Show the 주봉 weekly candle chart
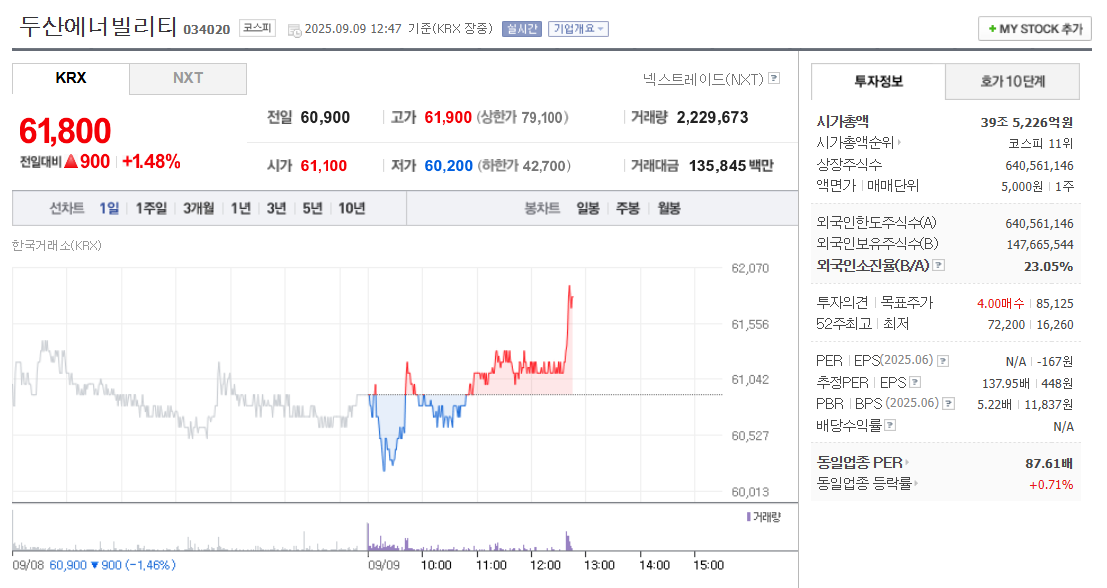Viewport: 1107px width, 588px height. tap(628, 208)
